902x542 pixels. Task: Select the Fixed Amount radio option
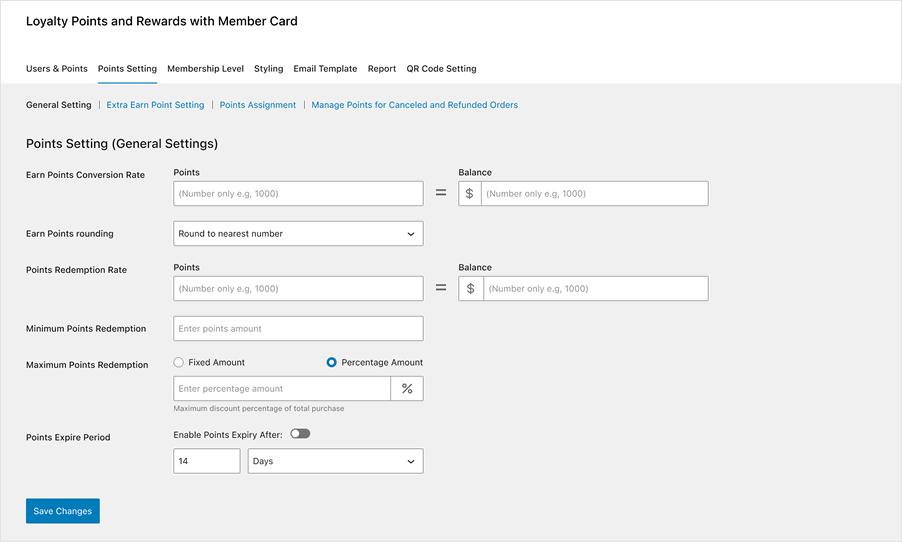(179, 362)
